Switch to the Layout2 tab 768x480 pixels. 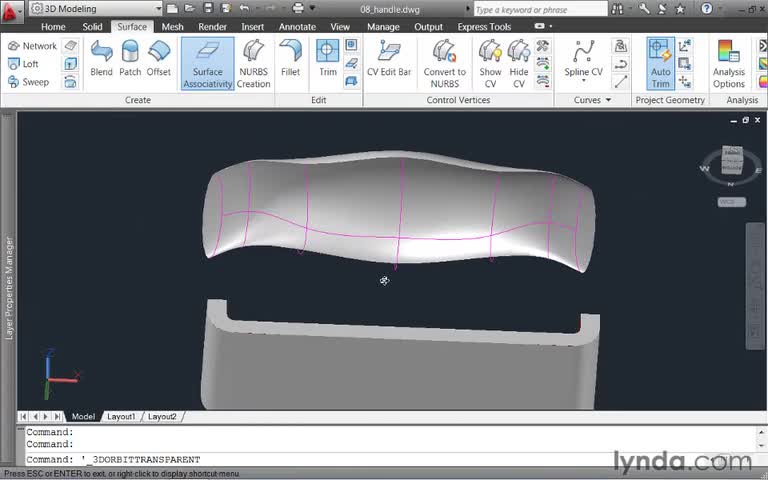[162, 416]
